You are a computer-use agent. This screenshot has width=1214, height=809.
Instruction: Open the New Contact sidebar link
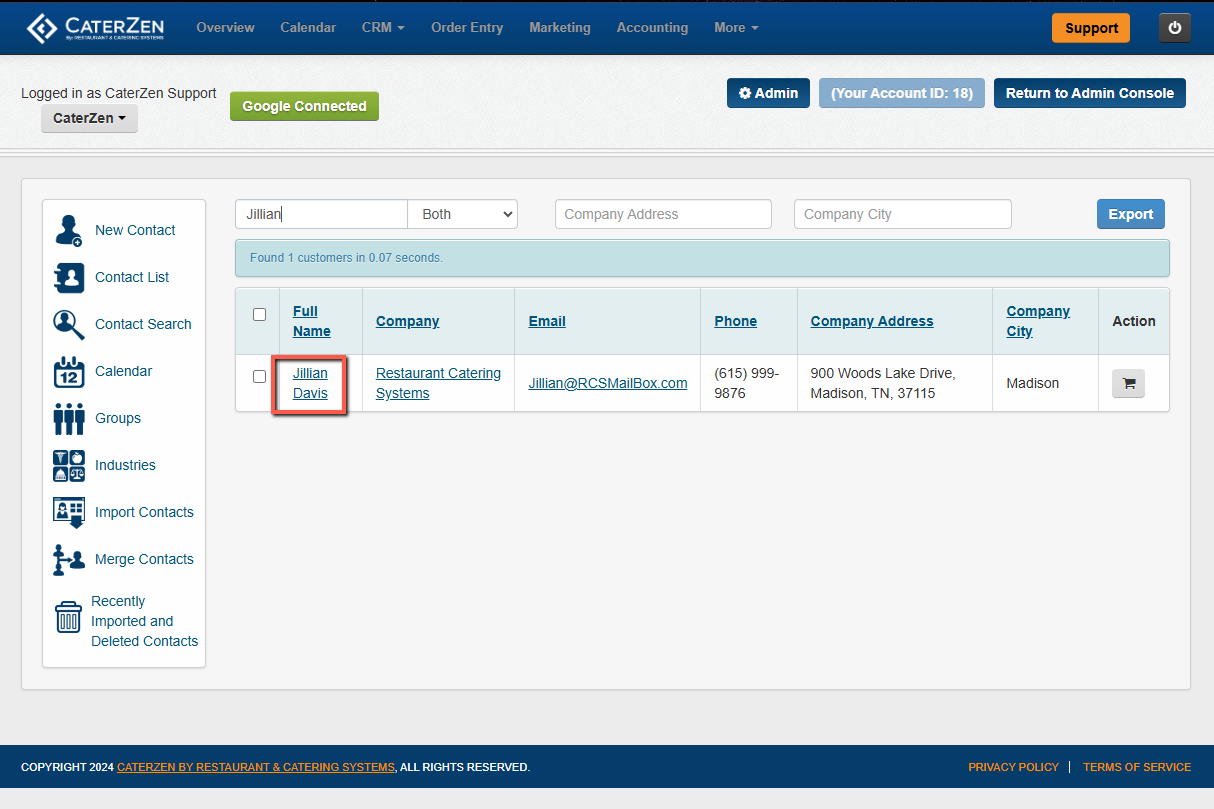135,230
